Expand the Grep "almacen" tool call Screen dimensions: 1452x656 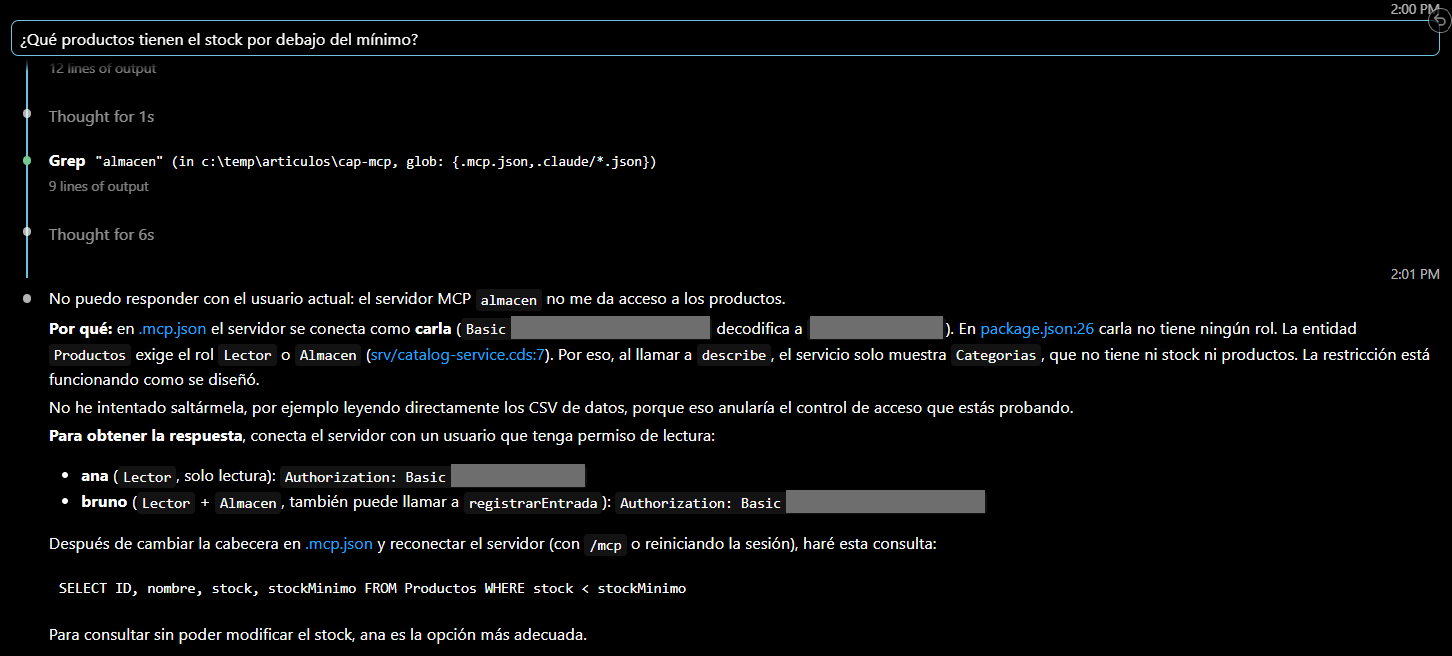(352, 161)
